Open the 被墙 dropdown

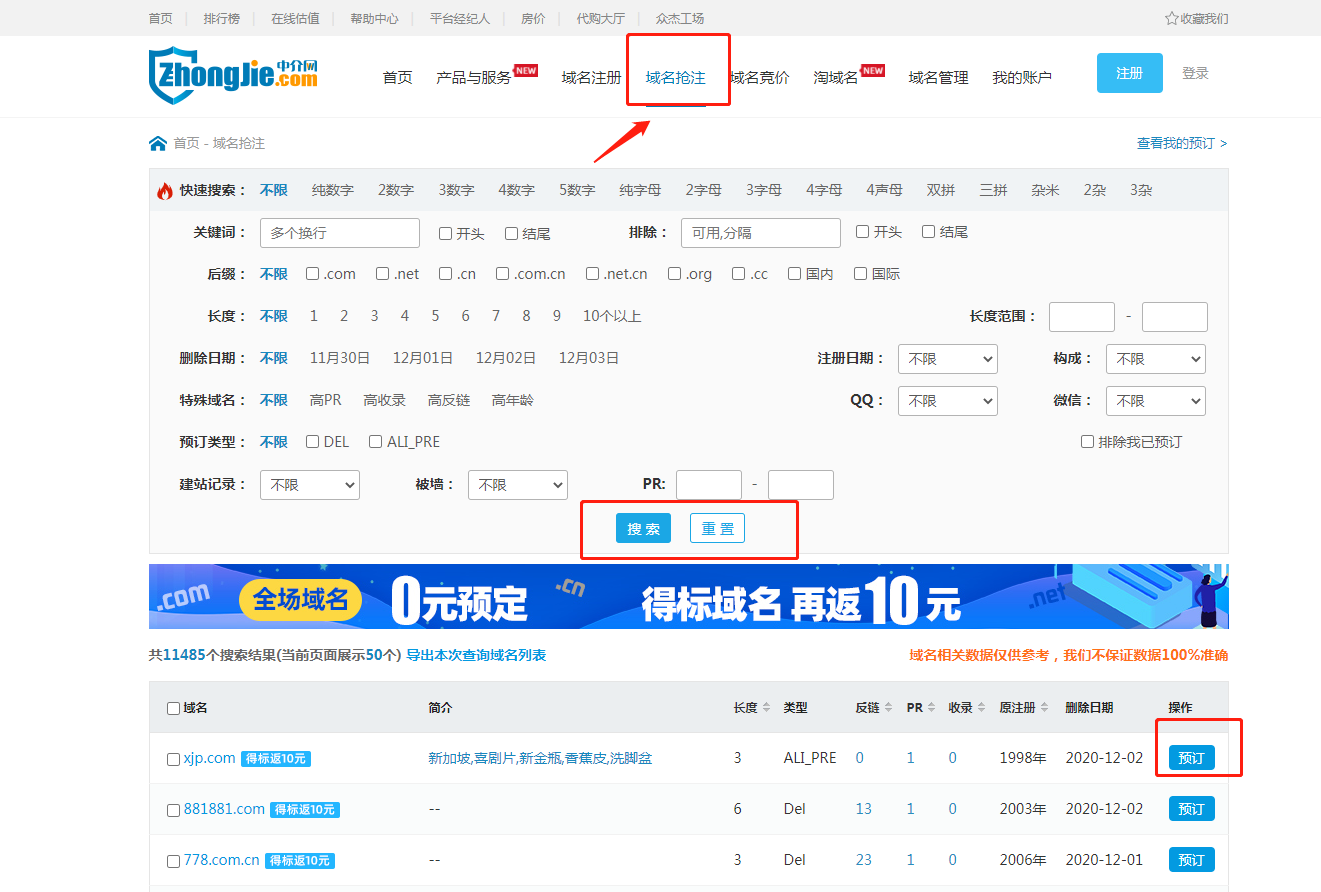(x=517, y=485)
